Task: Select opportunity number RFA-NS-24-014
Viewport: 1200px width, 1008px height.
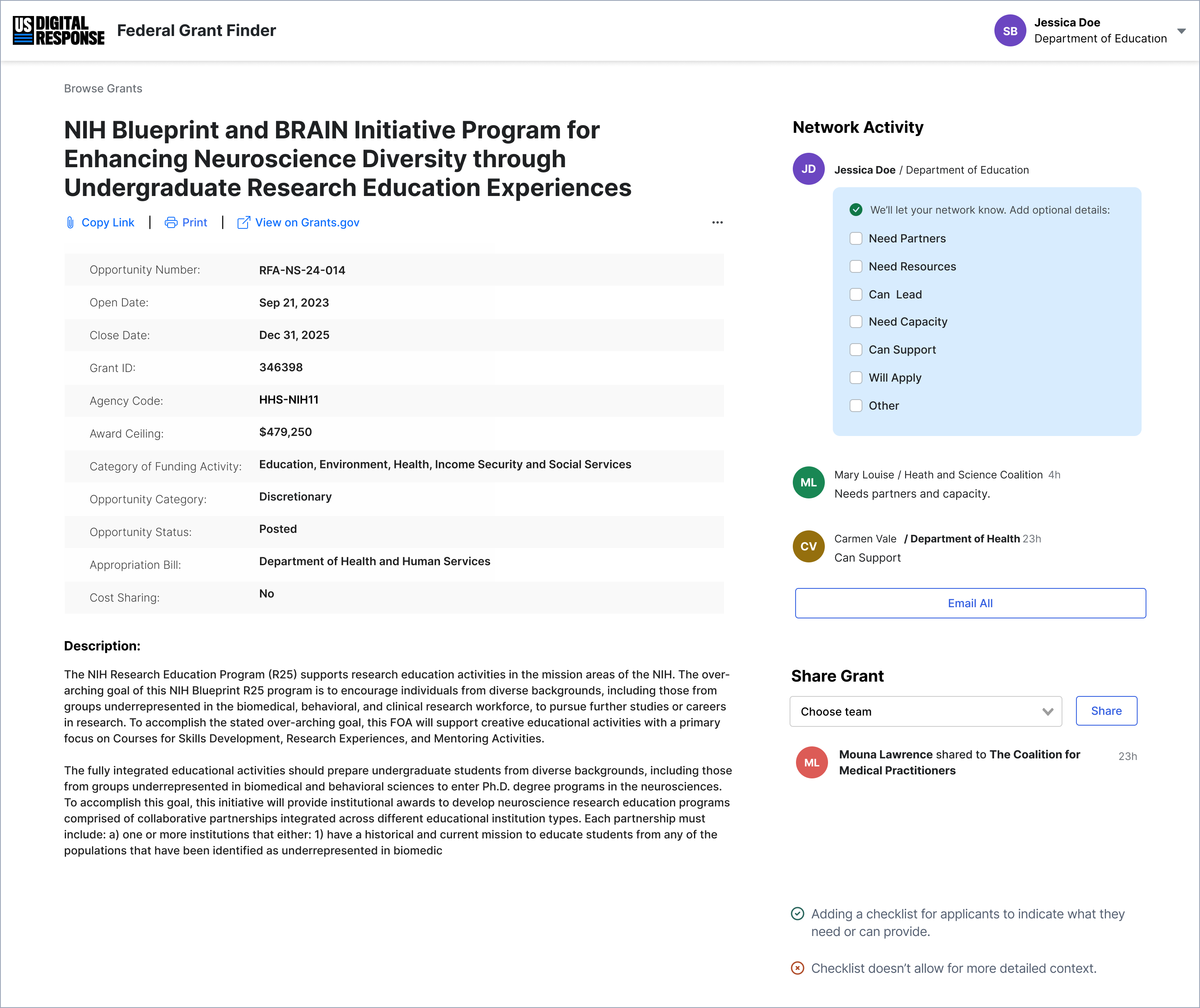Action: pos(302,270)
